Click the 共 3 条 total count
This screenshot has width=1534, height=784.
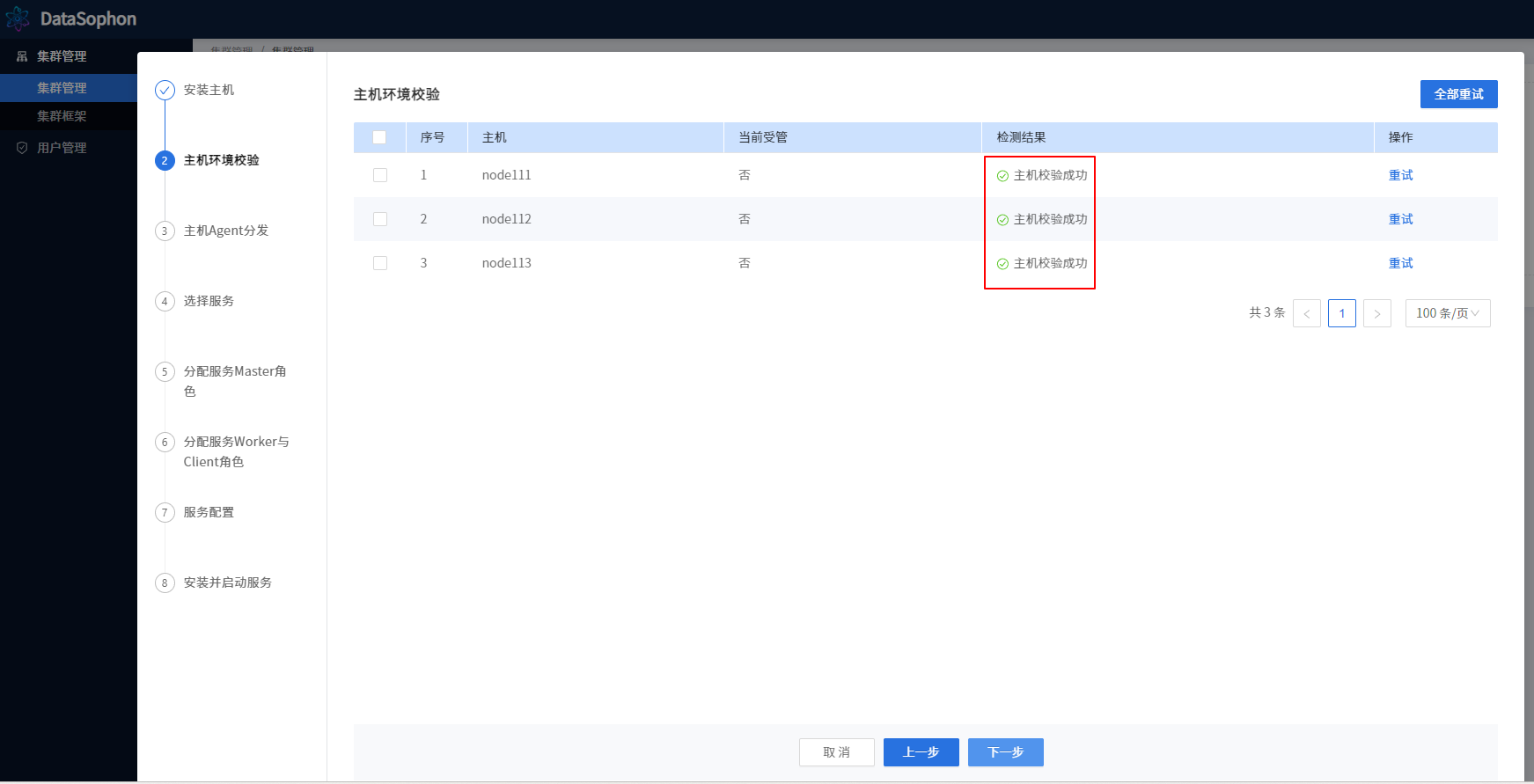(x=1267, y=312)
